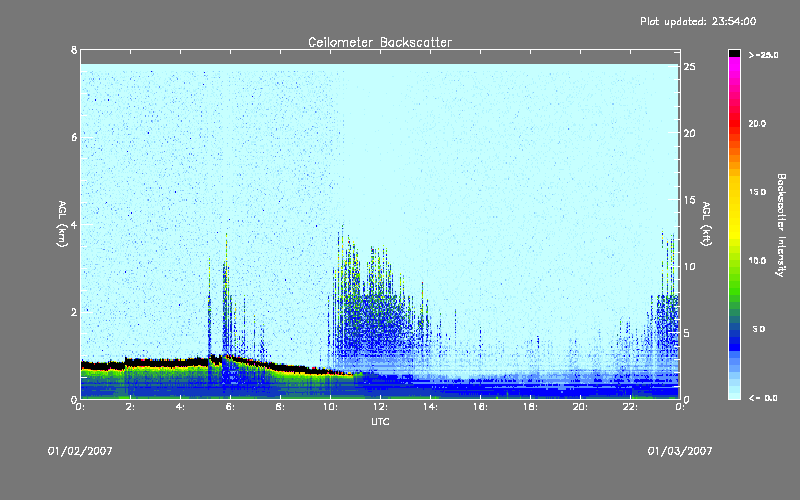Click the blue colorbar region near 5.0
The width and height of the screenshot is (800, 500).
click(x=734, y=330)
